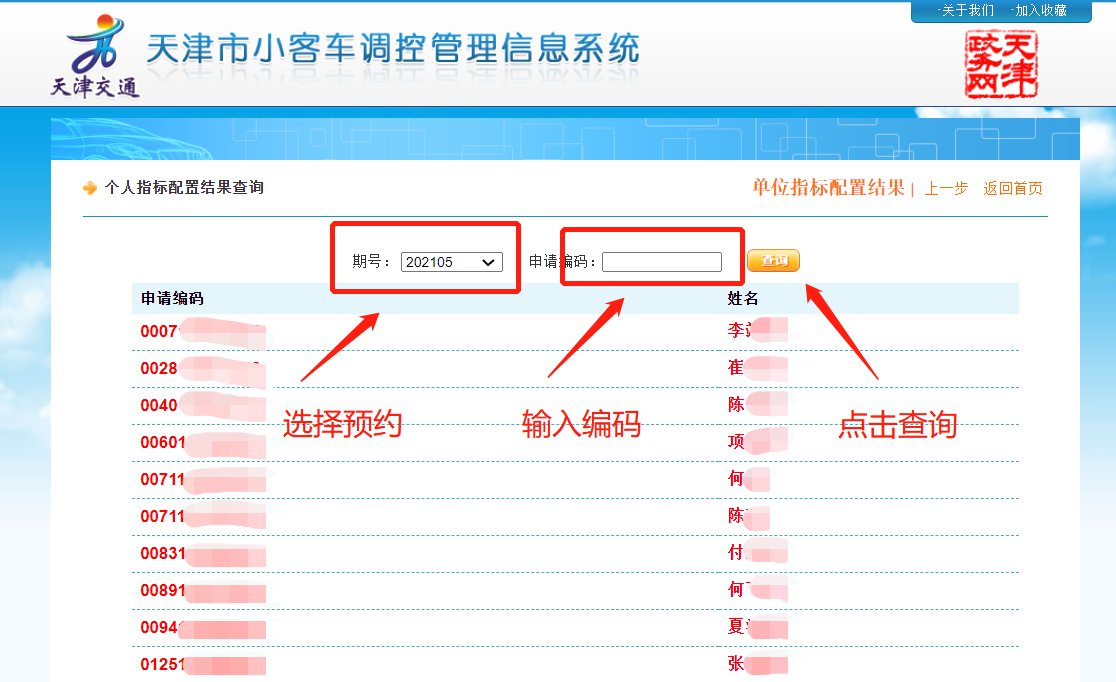Click the orange arrow icon beside 个人指标配置结果查询

pos(90,188)
